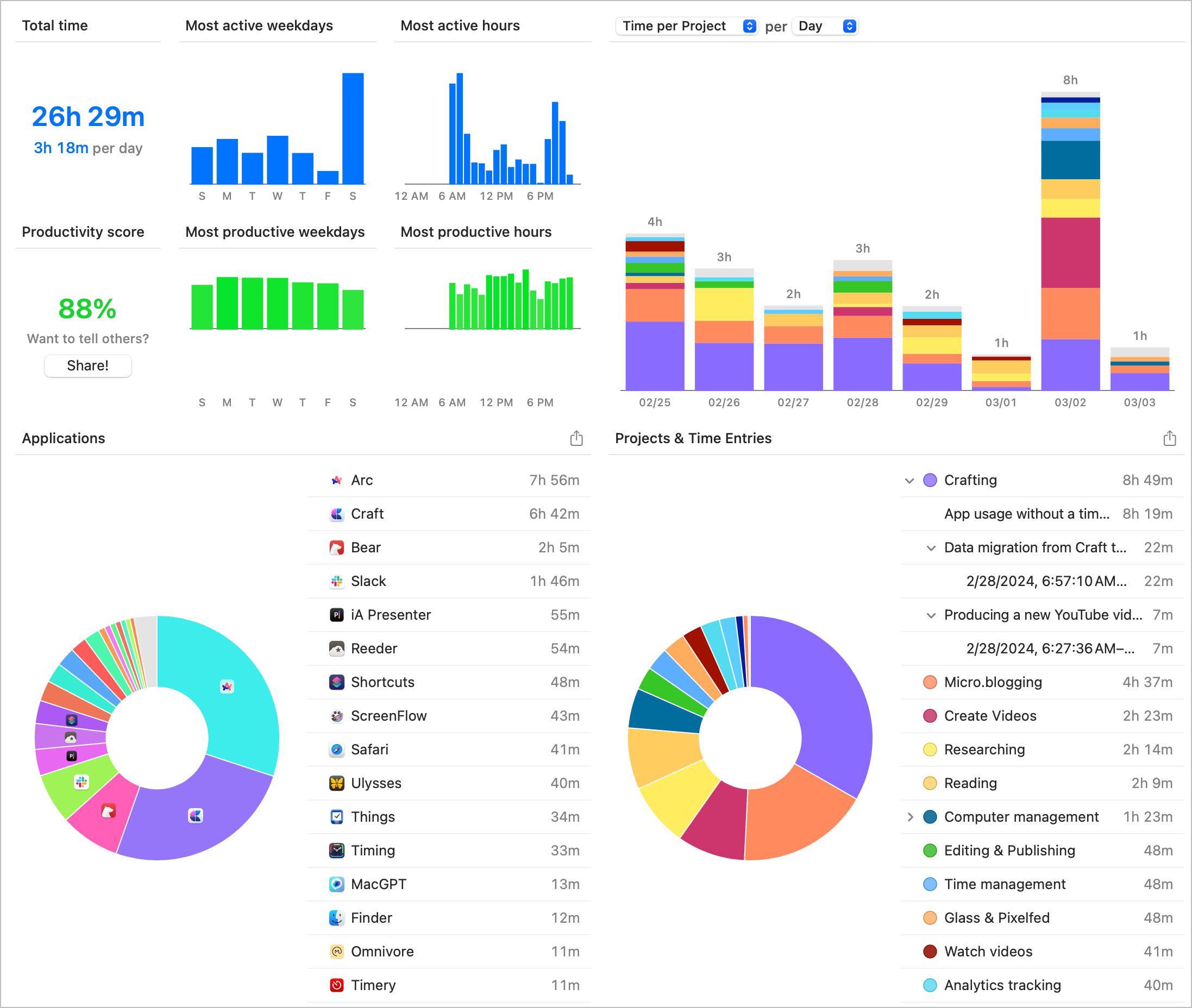Click the Projects & Time Entries share icon

pos(1169,438)
